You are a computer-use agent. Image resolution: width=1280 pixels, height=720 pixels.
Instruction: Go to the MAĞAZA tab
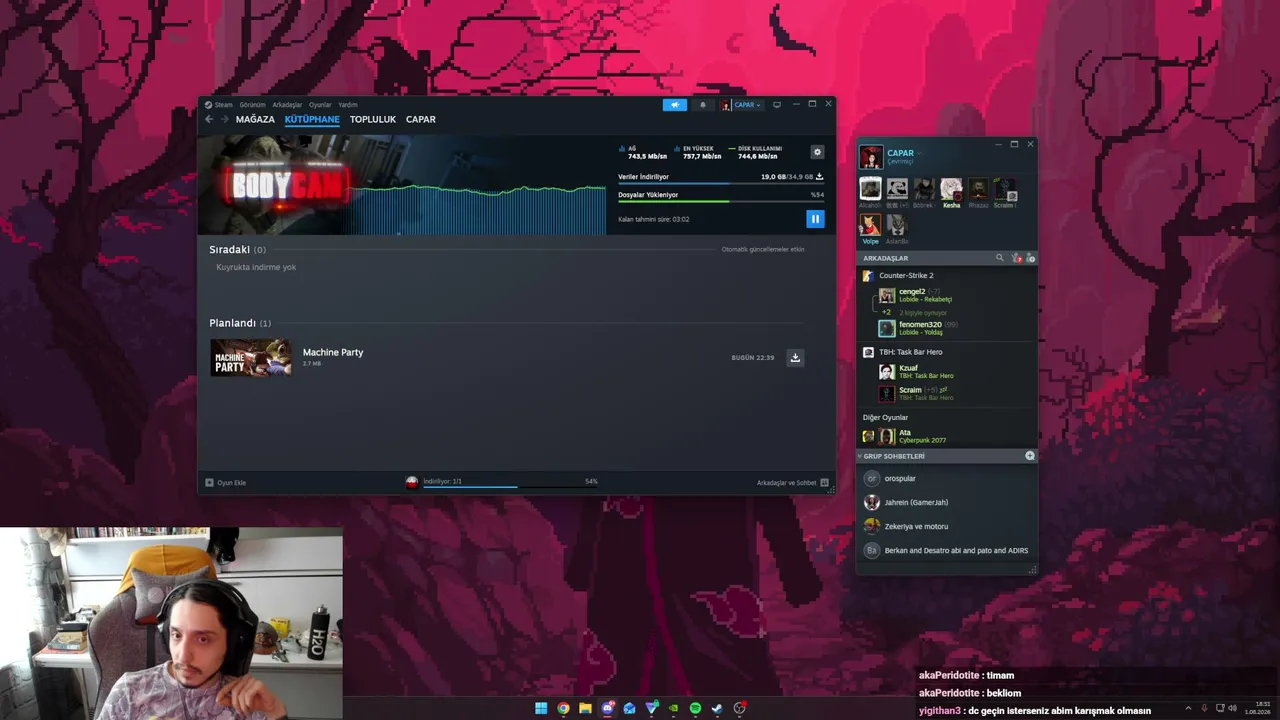click(255, 119)
